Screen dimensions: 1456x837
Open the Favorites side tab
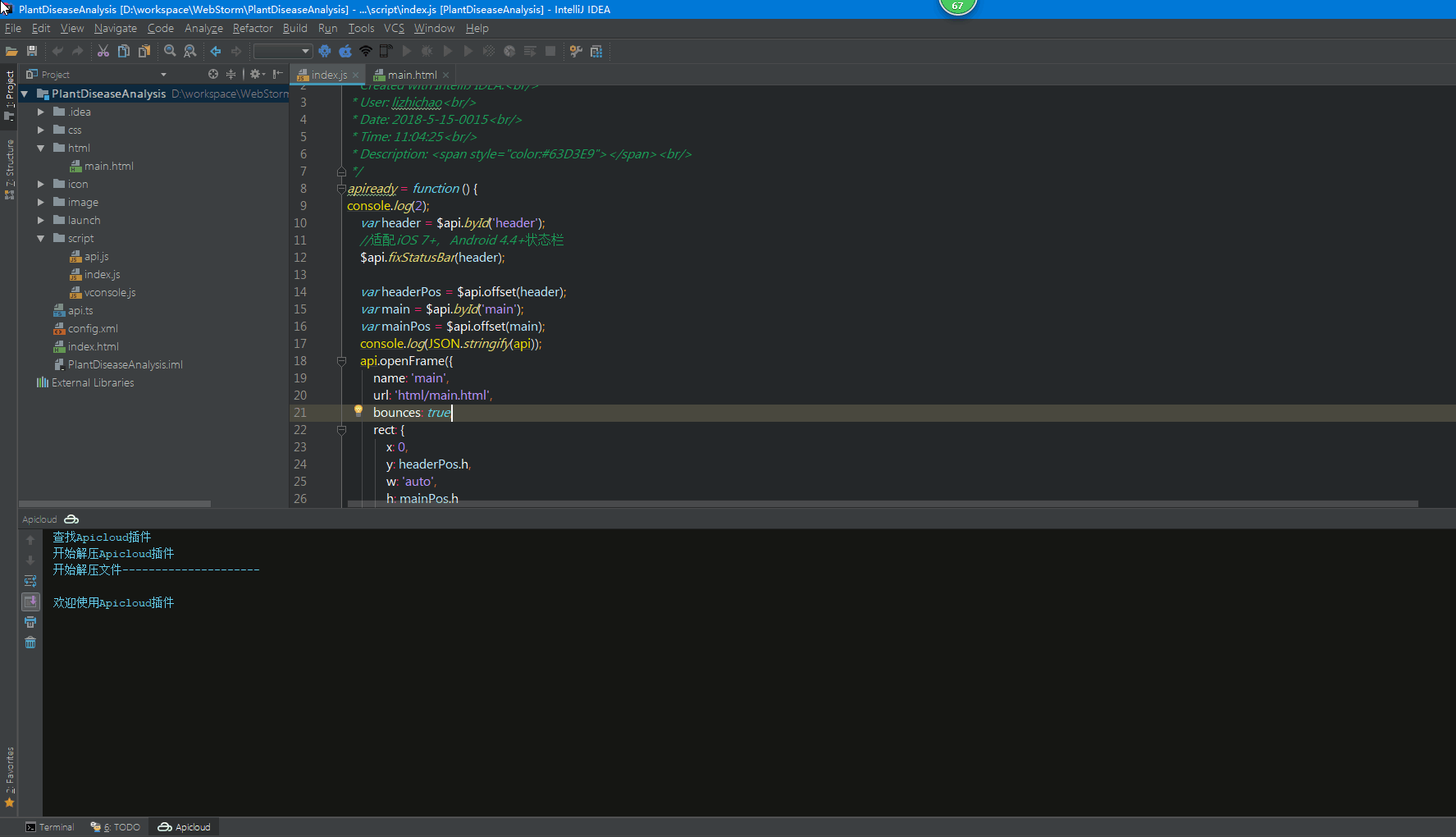(9, 776)
